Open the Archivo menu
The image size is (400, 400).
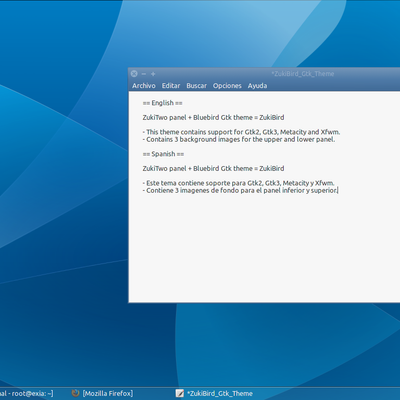pos(144,86)
